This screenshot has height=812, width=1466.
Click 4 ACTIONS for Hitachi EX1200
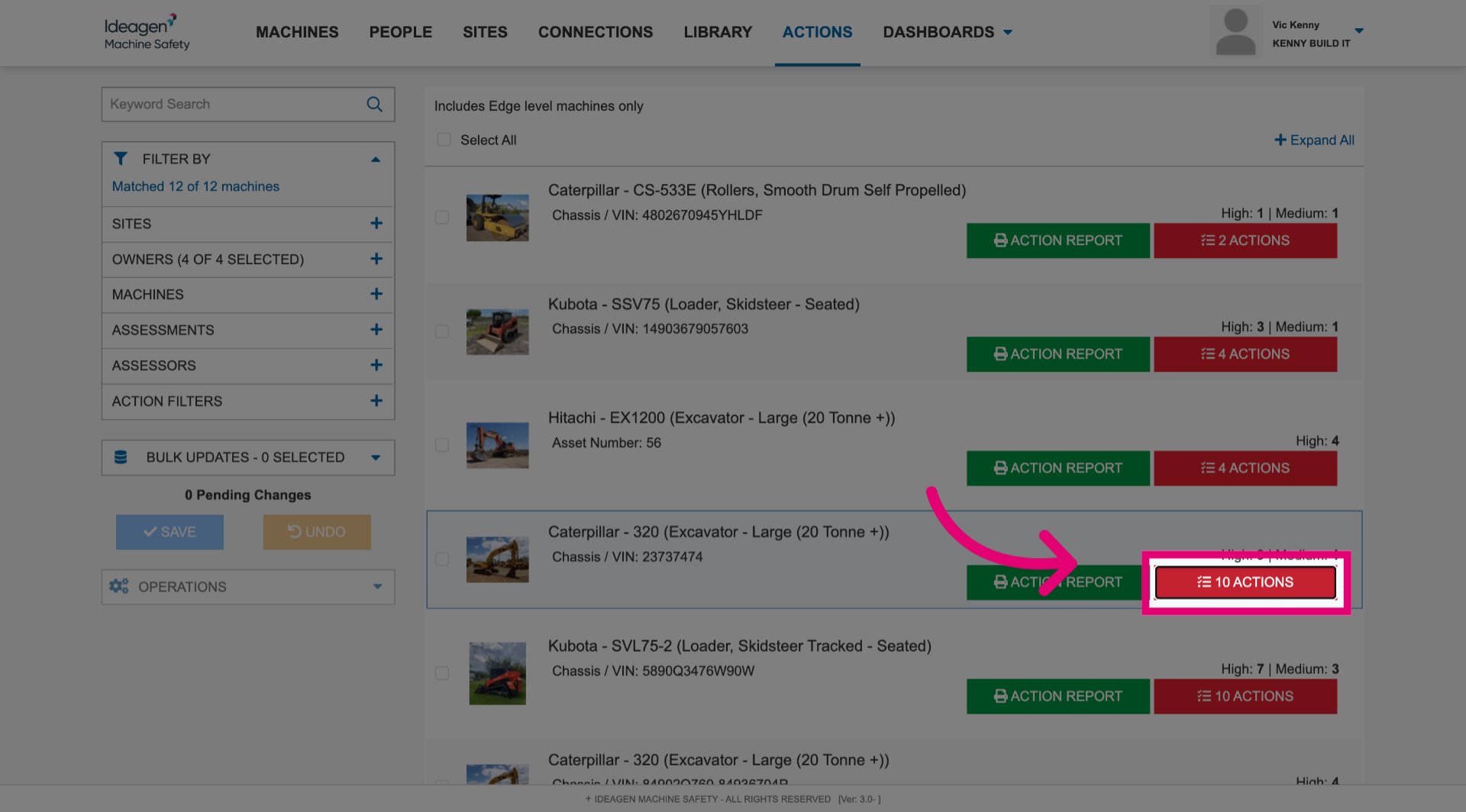click(x=1245, y=468)
